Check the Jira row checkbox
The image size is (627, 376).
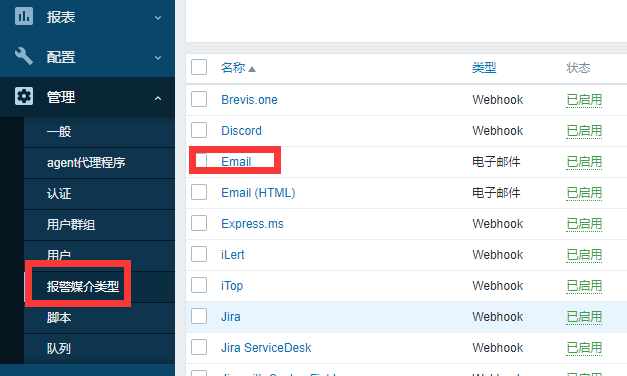point(199,316)
